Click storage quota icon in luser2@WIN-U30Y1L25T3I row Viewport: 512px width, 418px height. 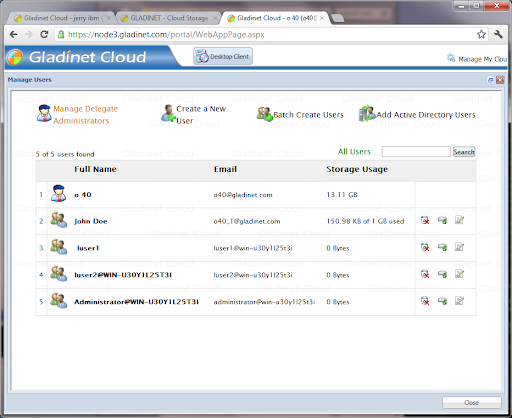(x=442, y=274)
